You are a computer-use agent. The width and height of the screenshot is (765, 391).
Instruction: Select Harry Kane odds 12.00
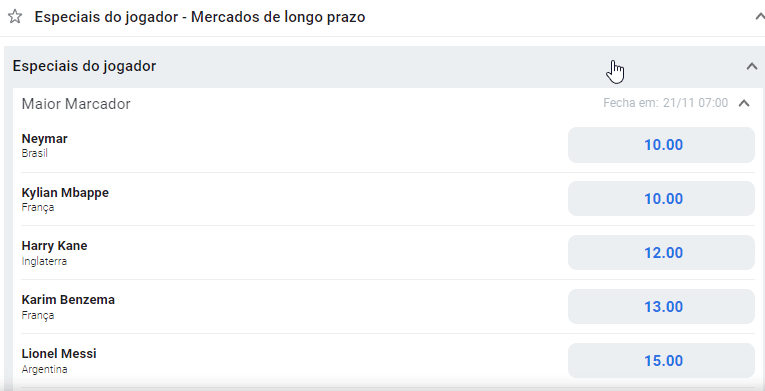coord(661,253)
